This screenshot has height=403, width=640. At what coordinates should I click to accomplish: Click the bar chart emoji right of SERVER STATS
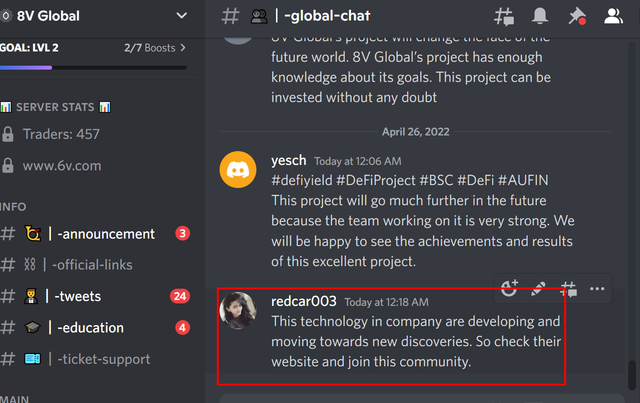pos(105,107)
